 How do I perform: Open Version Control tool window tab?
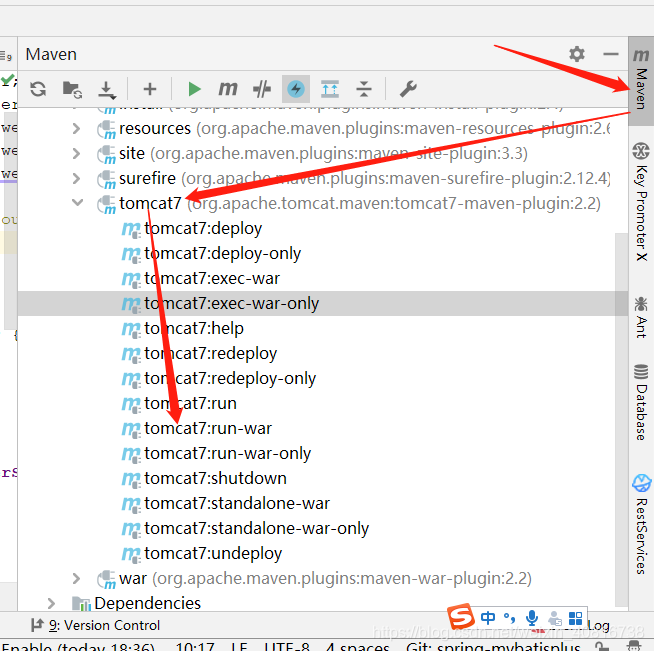tap(96, 625)
